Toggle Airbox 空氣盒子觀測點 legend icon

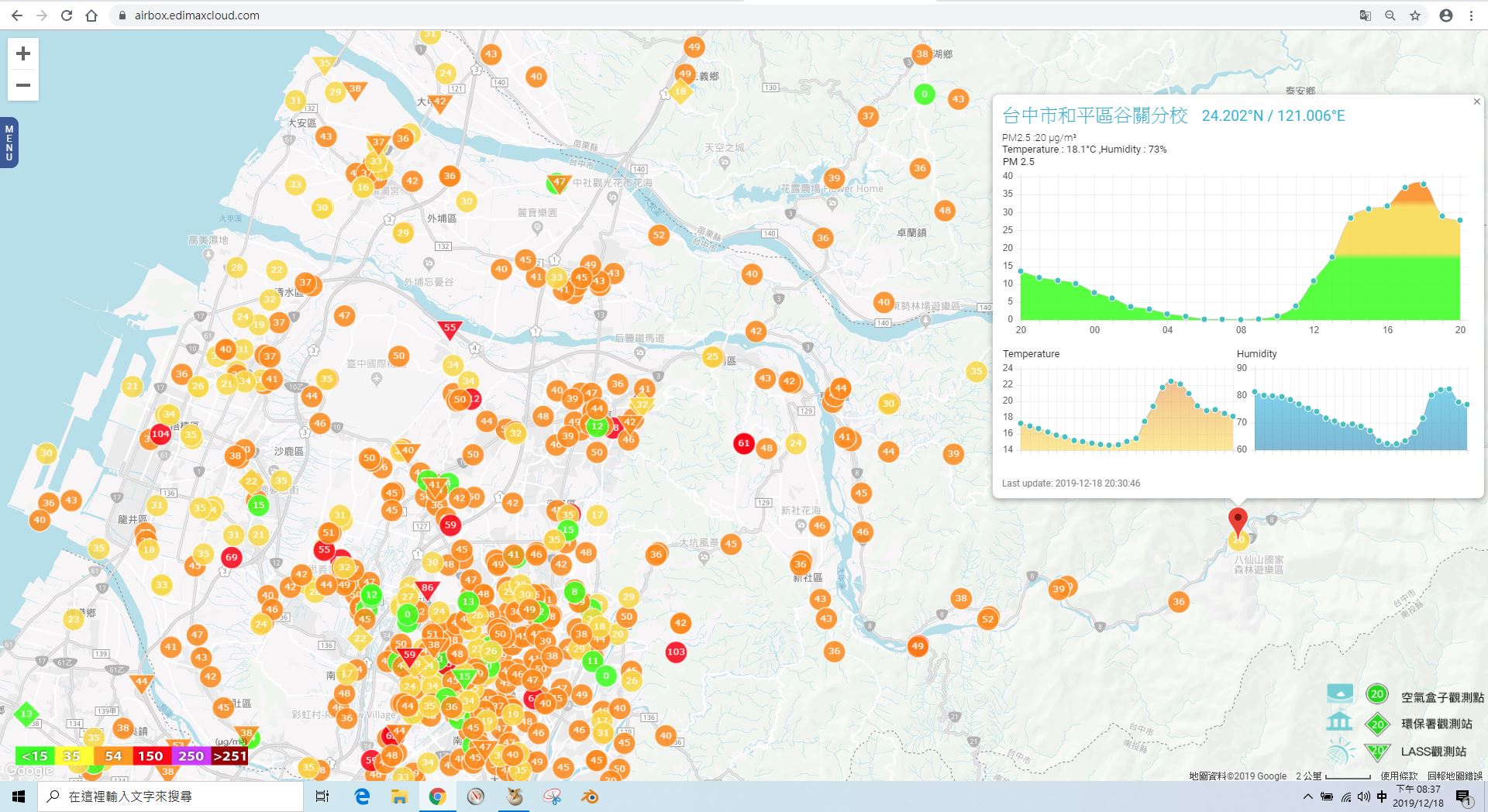click(x=1340, y=694)
